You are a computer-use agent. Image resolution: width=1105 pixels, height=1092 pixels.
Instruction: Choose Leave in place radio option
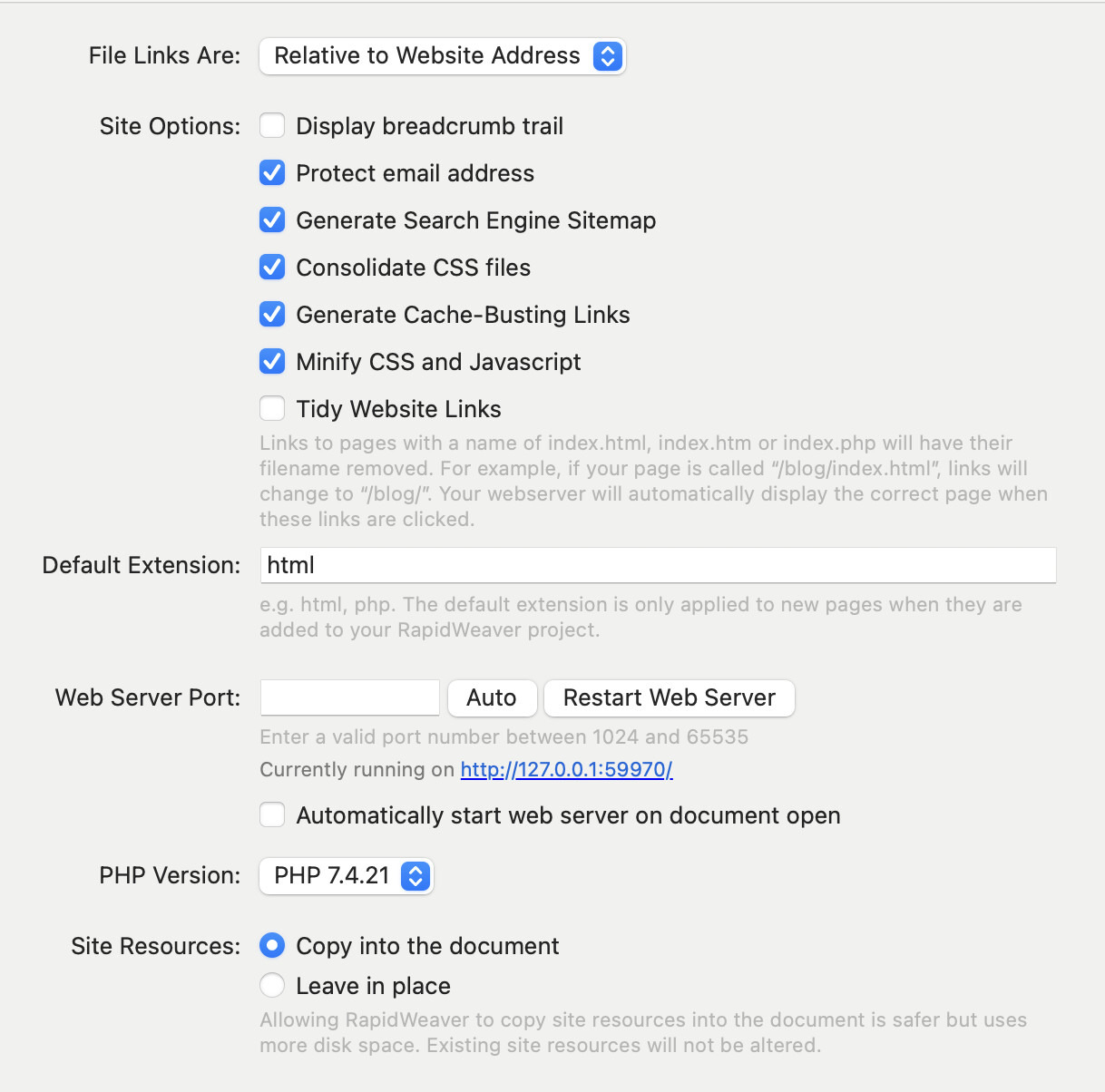point(272,985)
